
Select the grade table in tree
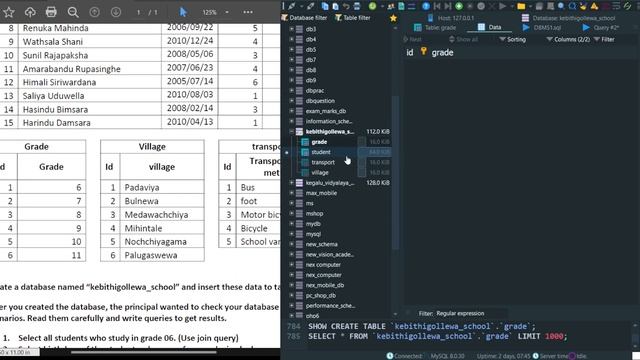319,142
